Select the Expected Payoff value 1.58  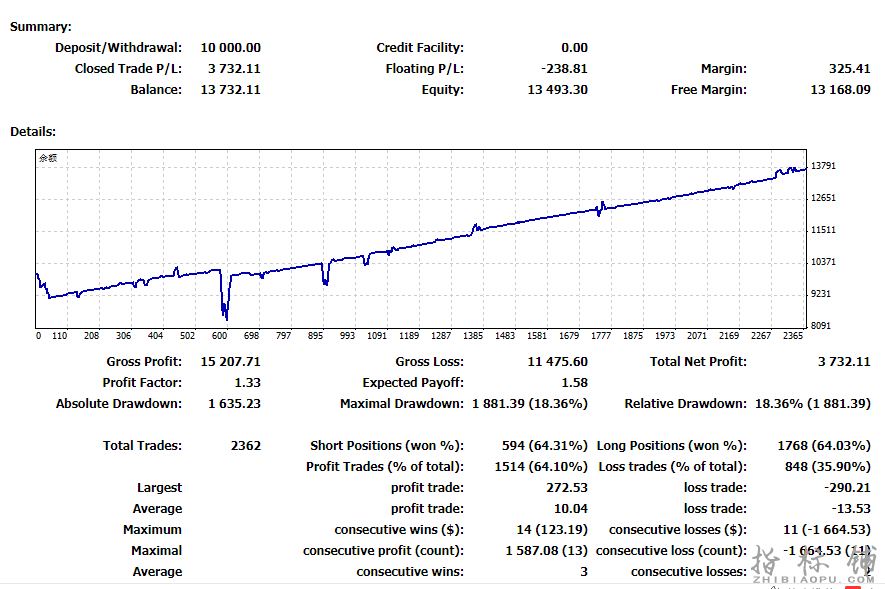[x=574, y=382]
